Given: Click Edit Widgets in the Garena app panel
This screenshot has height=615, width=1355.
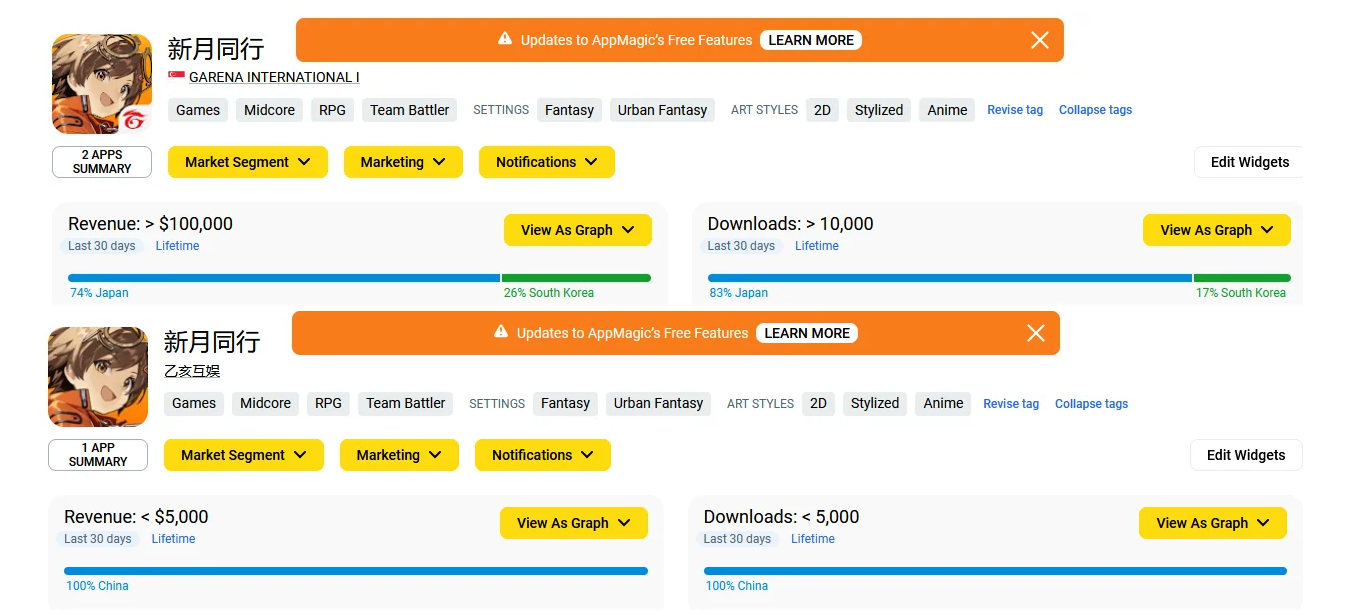Looking at the screenshot, I should 1249,162.
